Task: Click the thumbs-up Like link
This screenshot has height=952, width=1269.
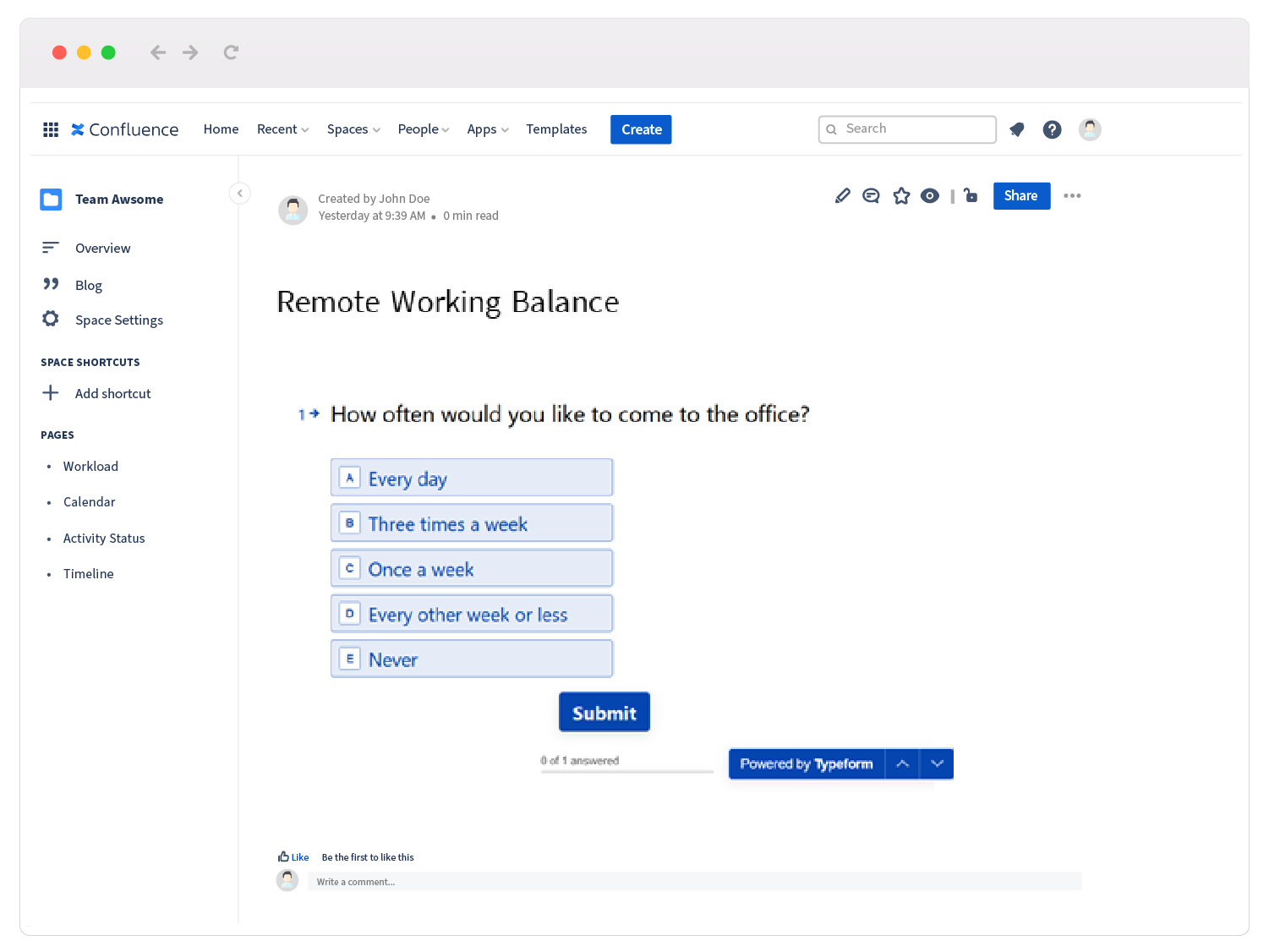Action: [293, 857]
